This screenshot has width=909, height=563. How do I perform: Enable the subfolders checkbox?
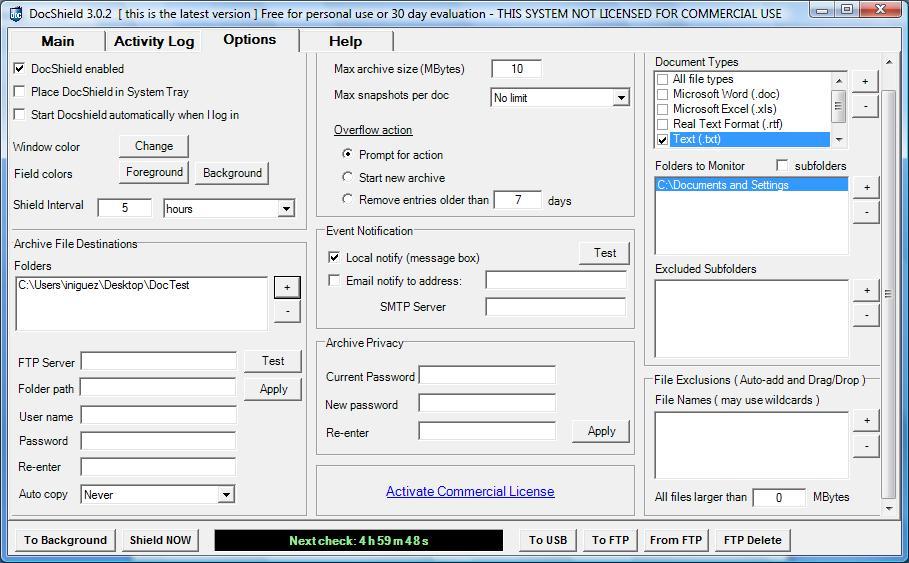(782, 165)
